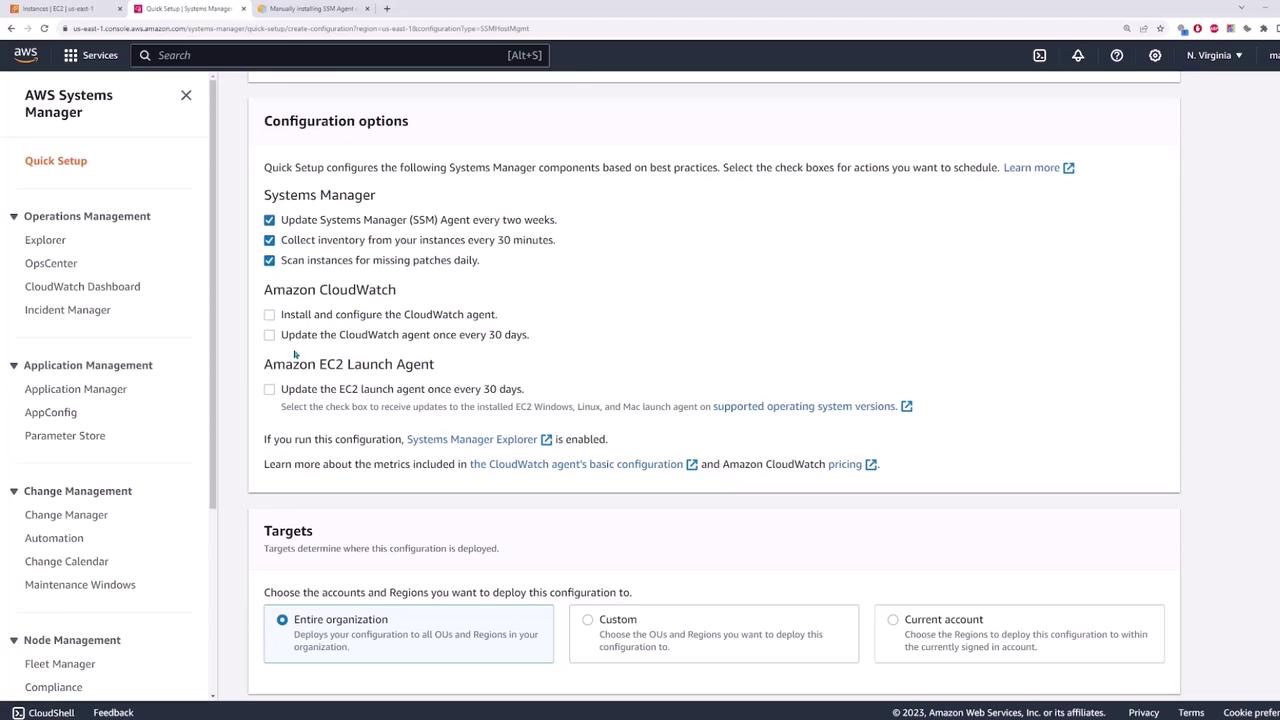Select the Custom target radio button
This screenshot has width=1280, height=720.
pos(587,620)
